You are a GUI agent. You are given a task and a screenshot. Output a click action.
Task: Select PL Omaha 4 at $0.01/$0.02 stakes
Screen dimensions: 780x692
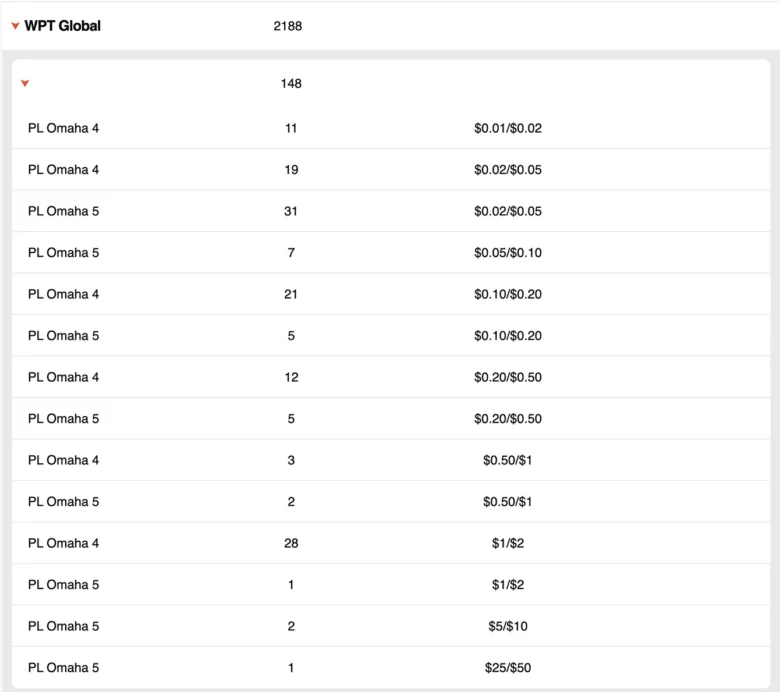pos(64,128)
